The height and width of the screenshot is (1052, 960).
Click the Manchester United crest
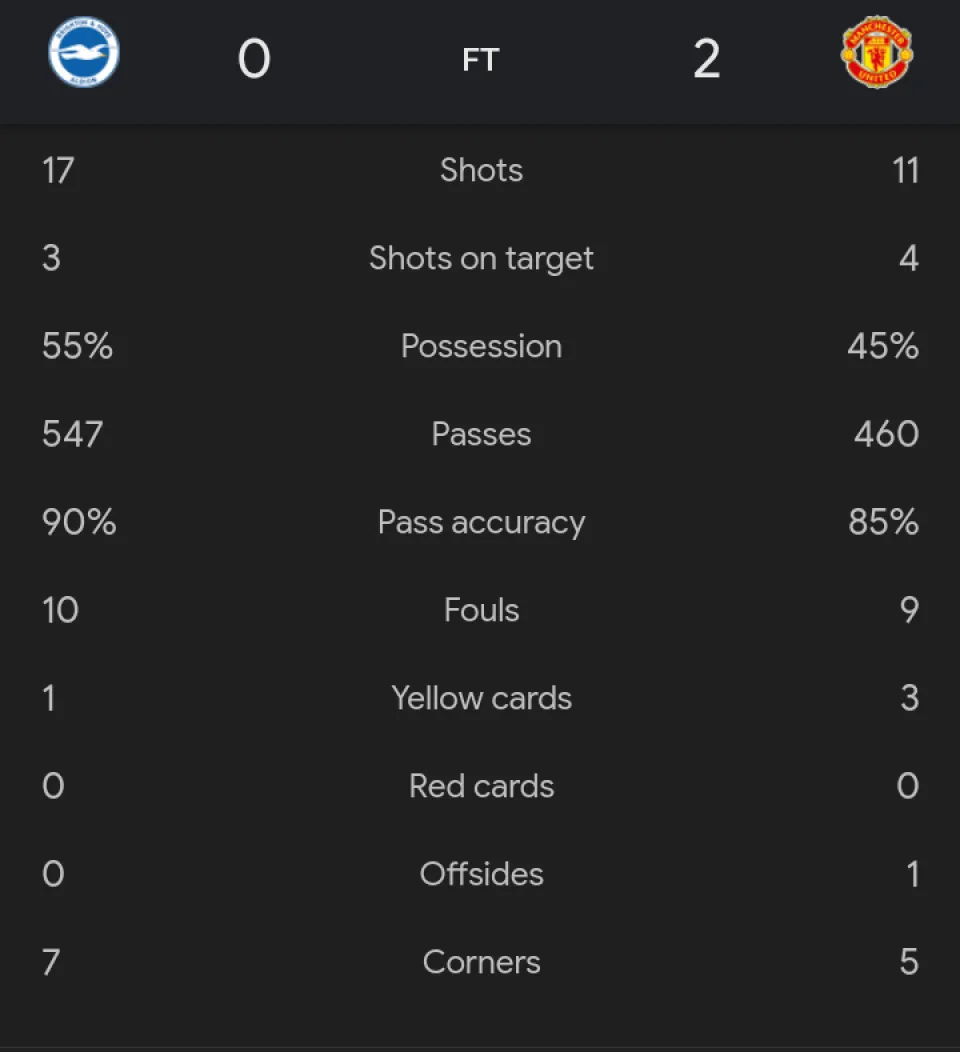[876, 52]
